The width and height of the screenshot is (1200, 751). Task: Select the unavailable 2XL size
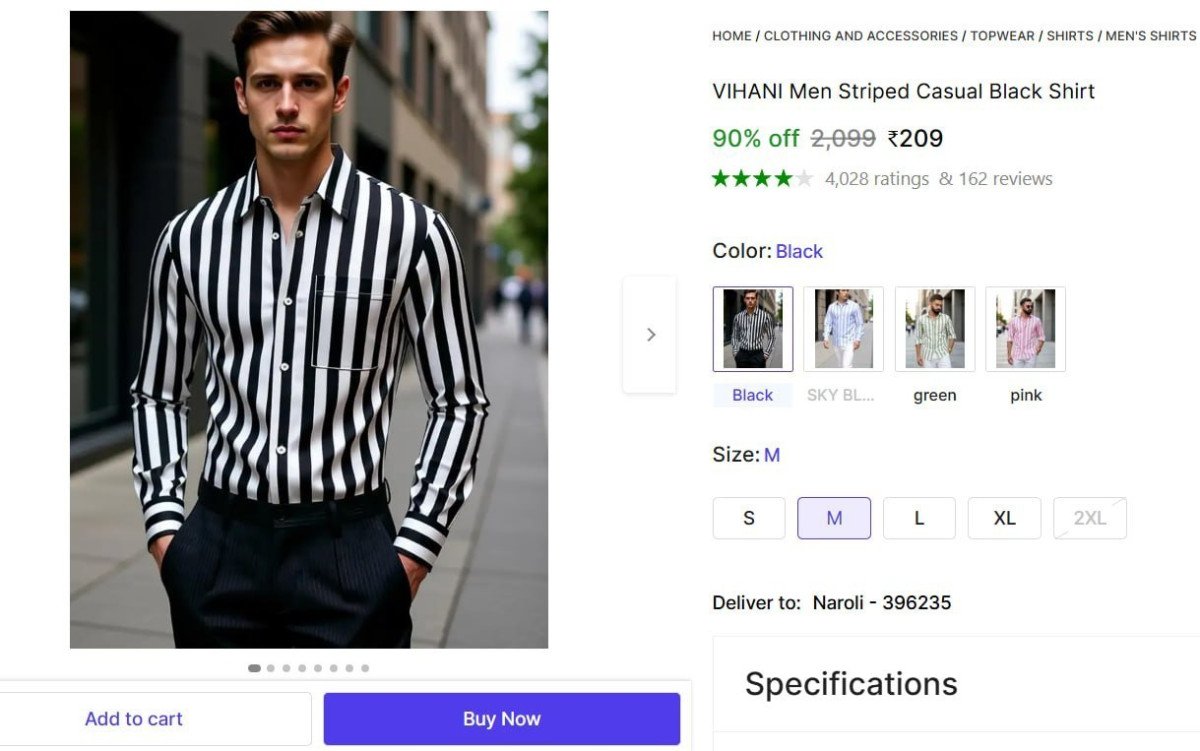[x=1089, y=518]
